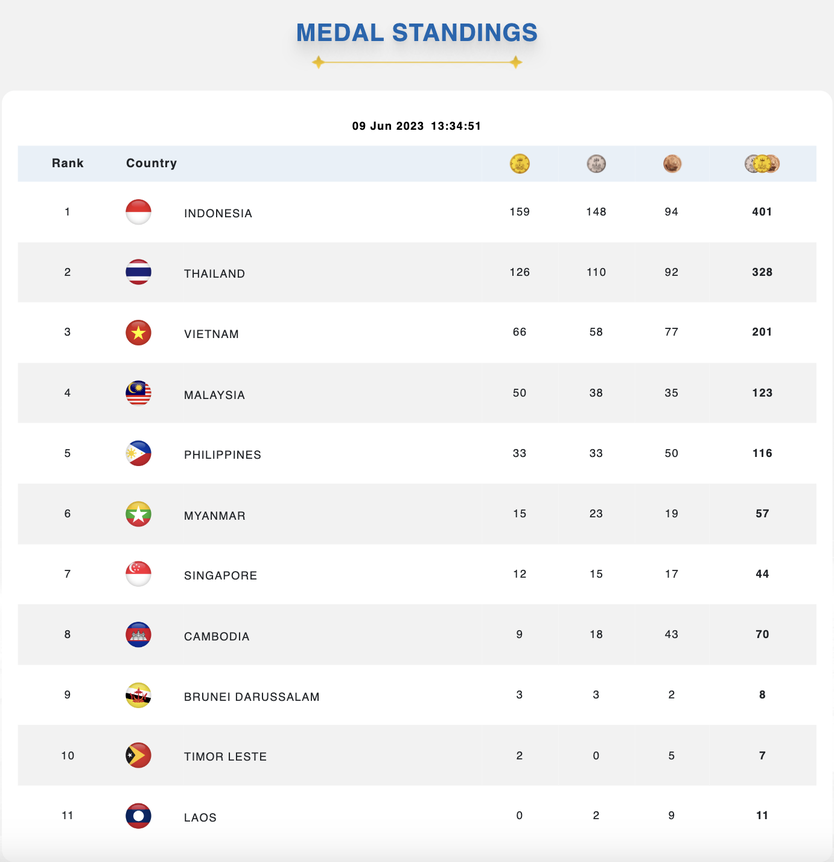Click the bronze medal column icon
834x862 pixels.
coord(672,164)
